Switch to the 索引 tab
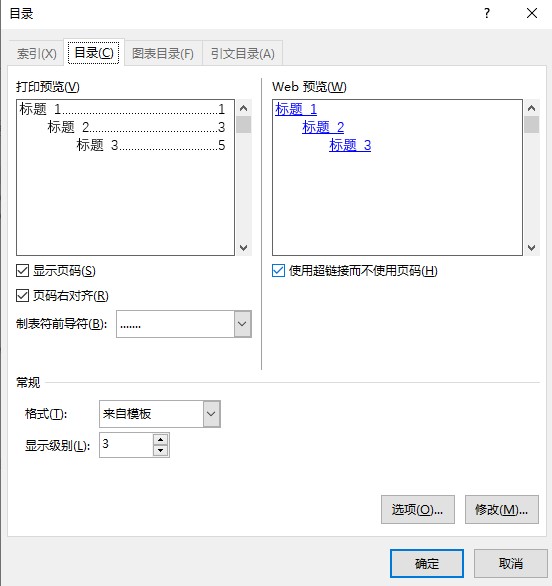The image size is (552, 586). click(37, 53)
